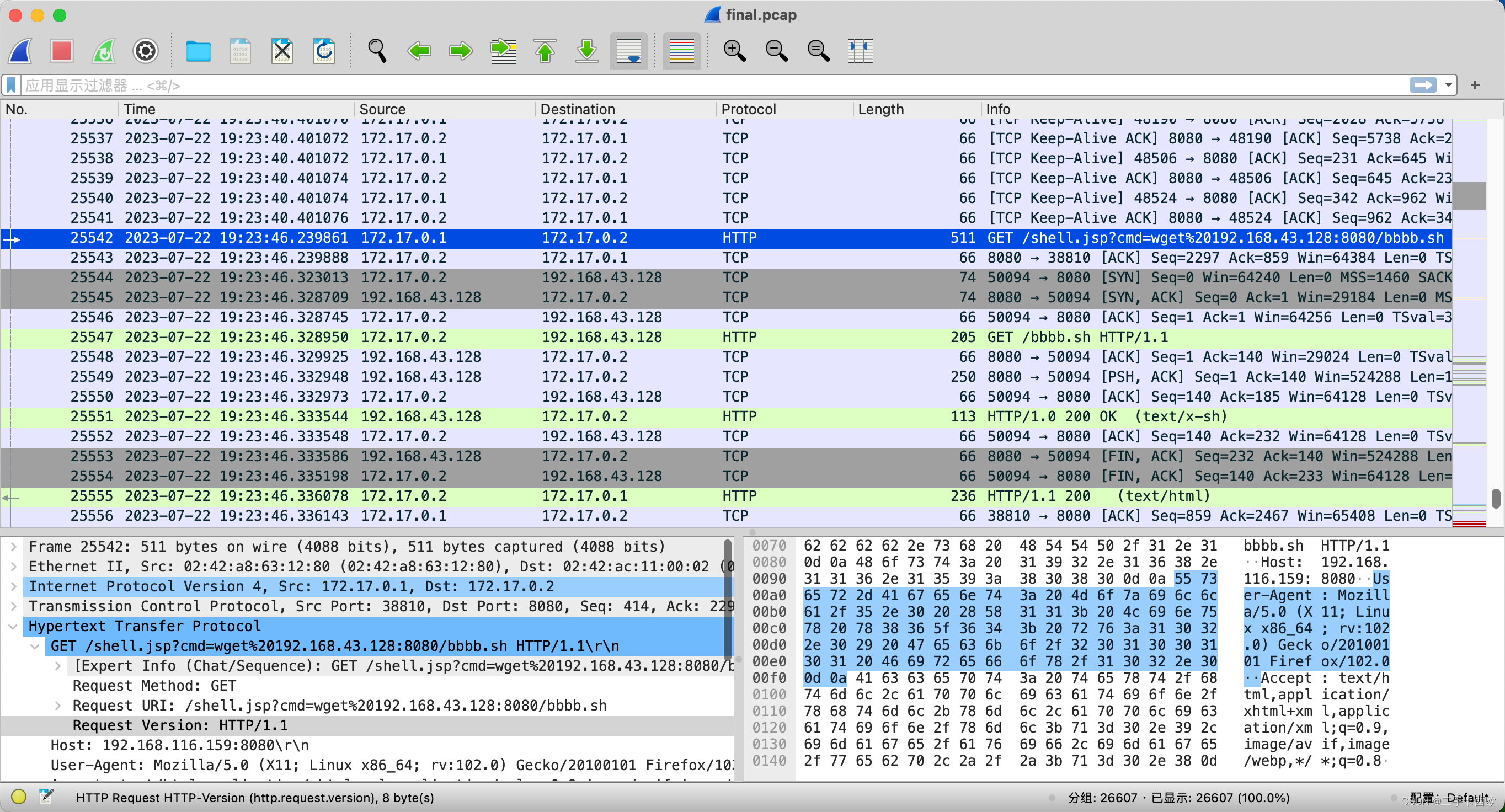1505x812 pixels.
Task: Toggle packet list colorization
Action: (x=681, y=51)
